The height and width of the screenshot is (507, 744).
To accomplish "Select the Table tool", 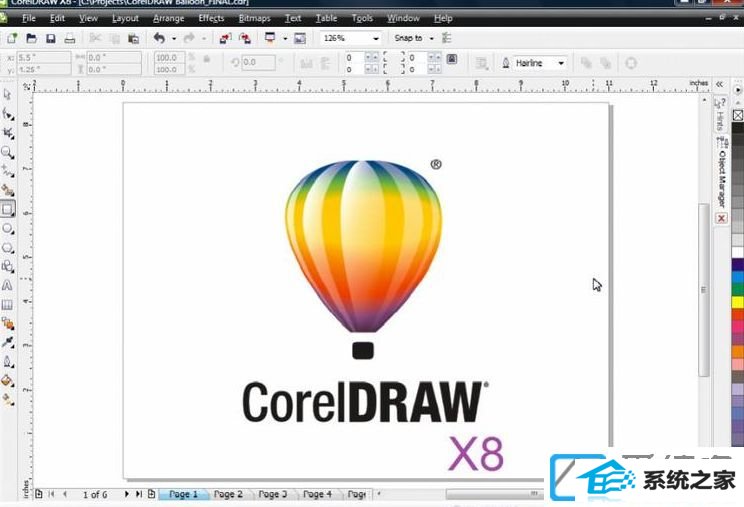I will point(7,304).
